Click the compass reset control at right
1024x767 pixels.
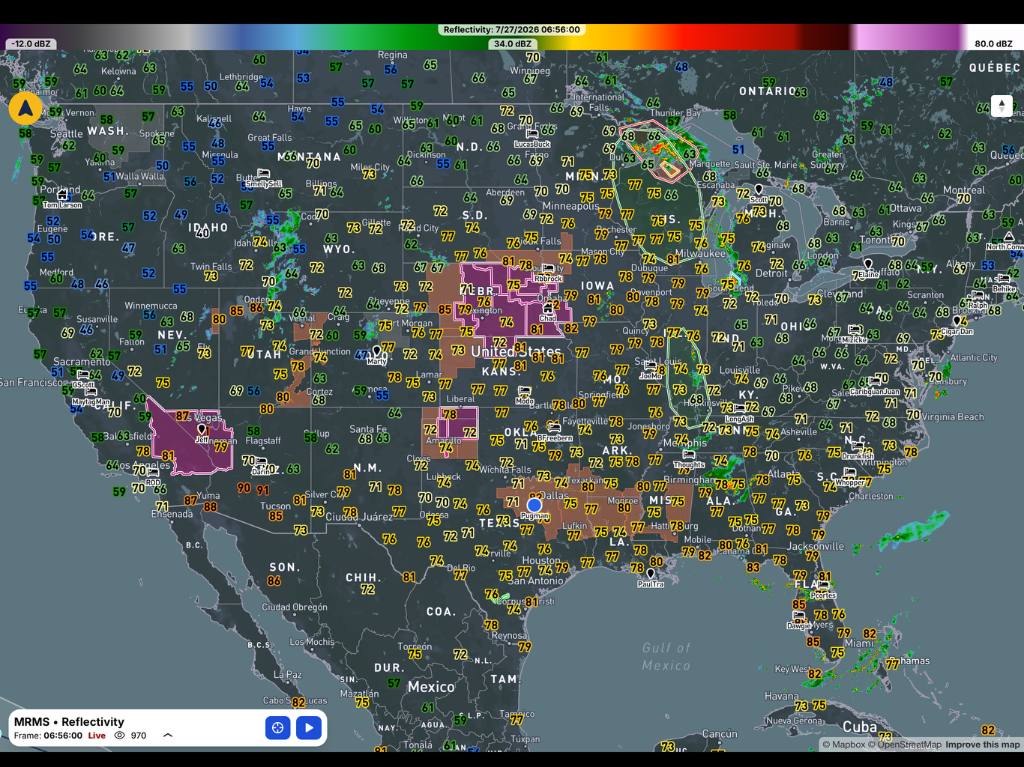pyautogui.click(x=1002, y=106)
